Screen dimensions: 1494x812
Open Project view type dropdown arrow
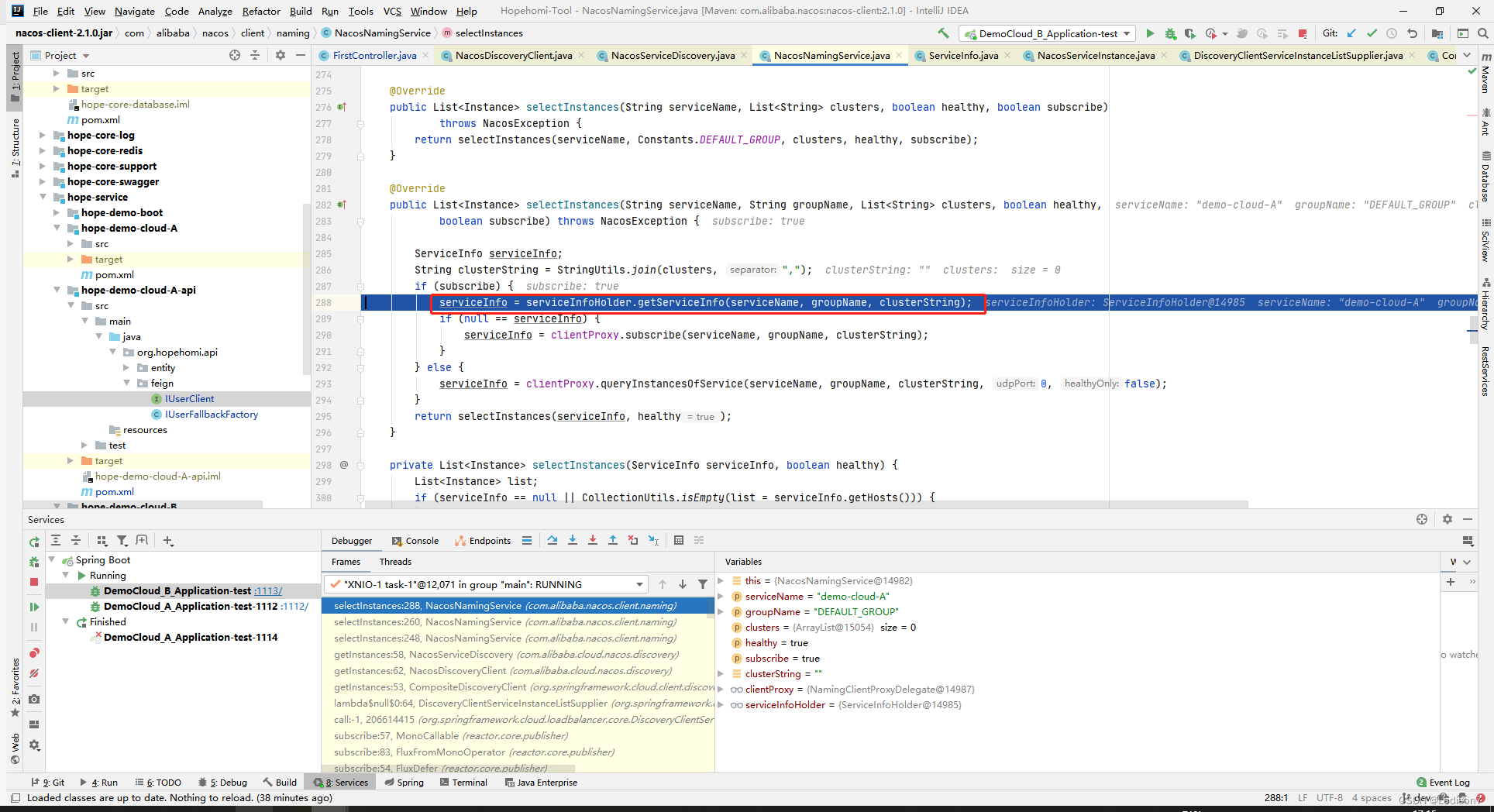click(86, 56)
